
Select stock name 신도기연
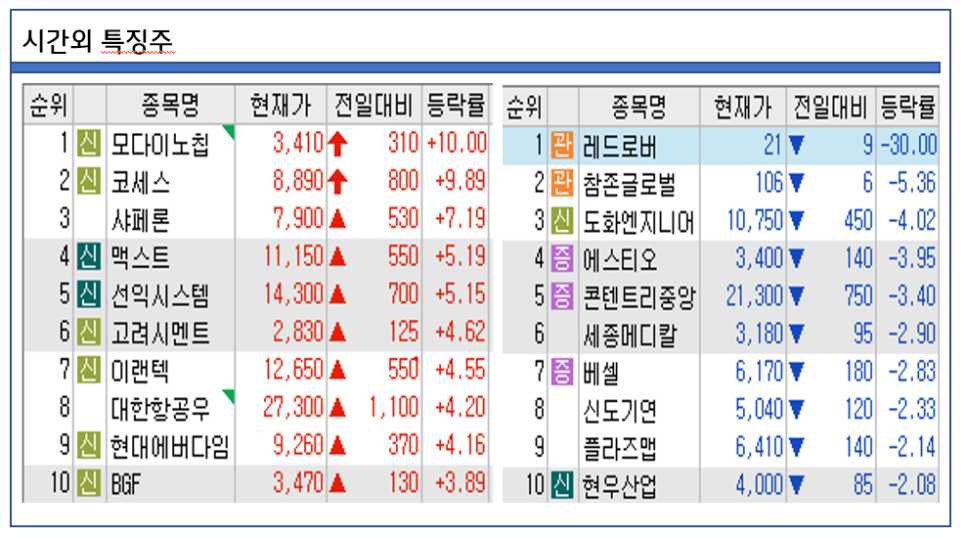pyautogui.click(x=620, y=410)
